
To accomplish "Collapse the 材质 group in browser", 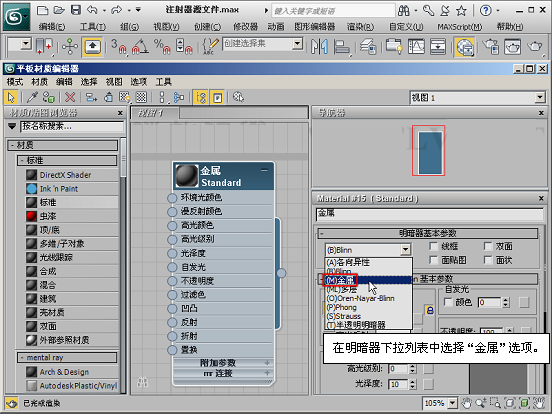I will 12,145.
